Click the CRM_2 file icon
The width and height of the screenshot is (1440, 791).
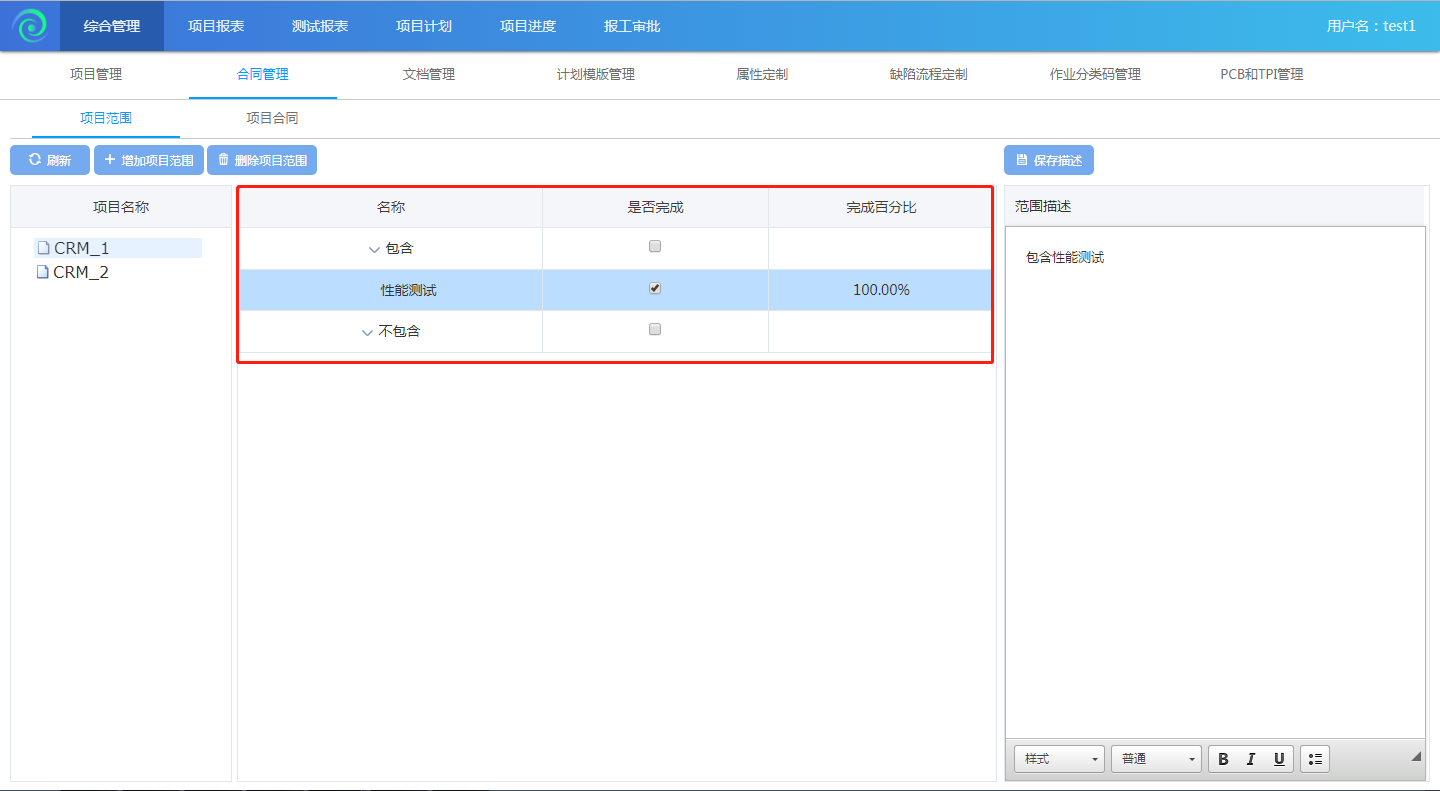43,272
